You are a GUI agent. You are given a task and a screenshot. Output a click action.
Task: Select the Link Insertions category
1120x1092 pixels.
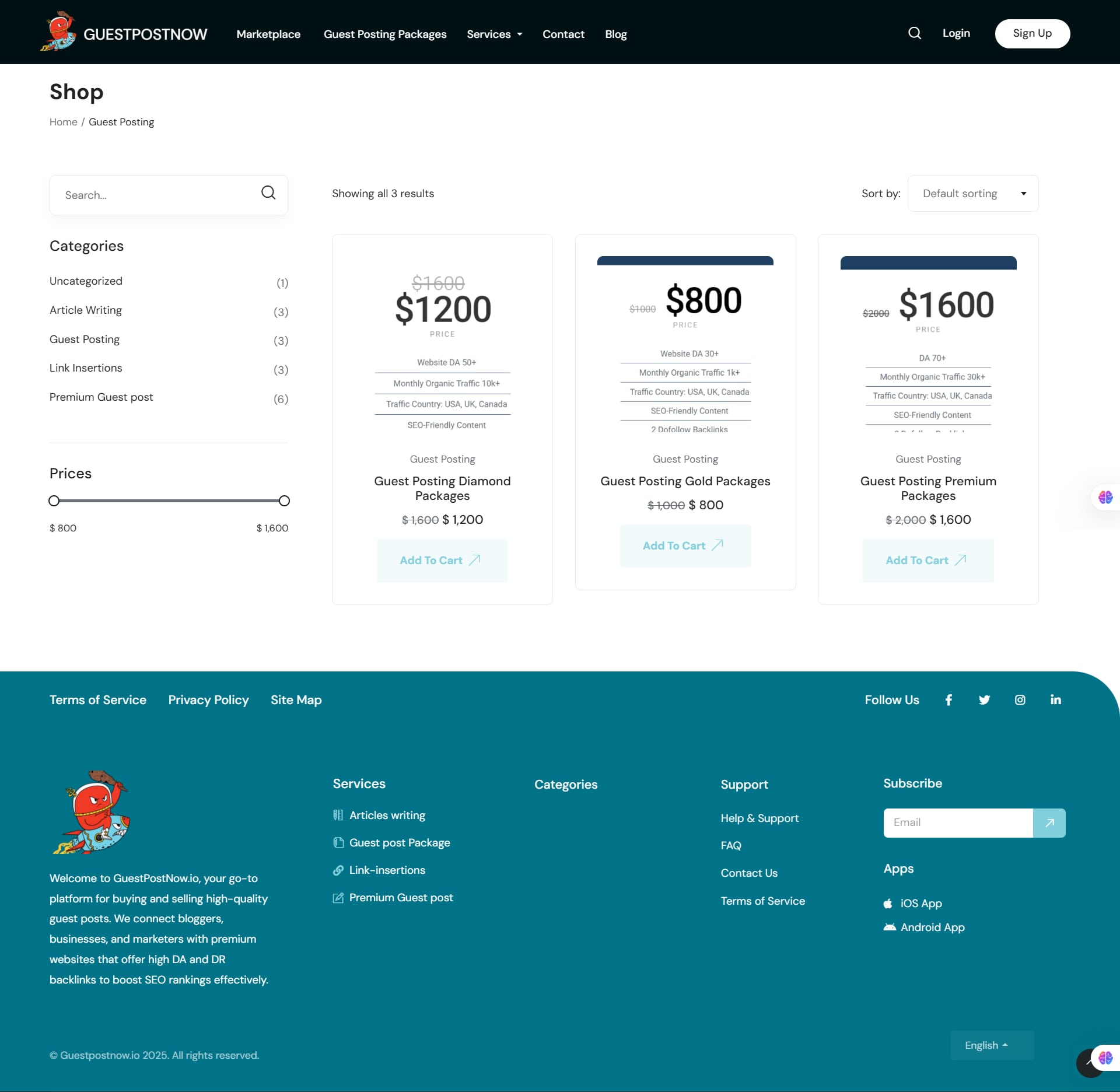169,368
